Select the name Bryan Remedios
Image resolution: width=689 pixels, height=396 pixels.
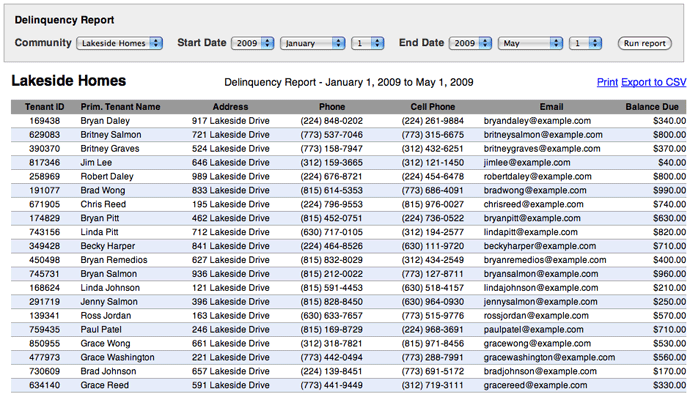tap(114, 260)
